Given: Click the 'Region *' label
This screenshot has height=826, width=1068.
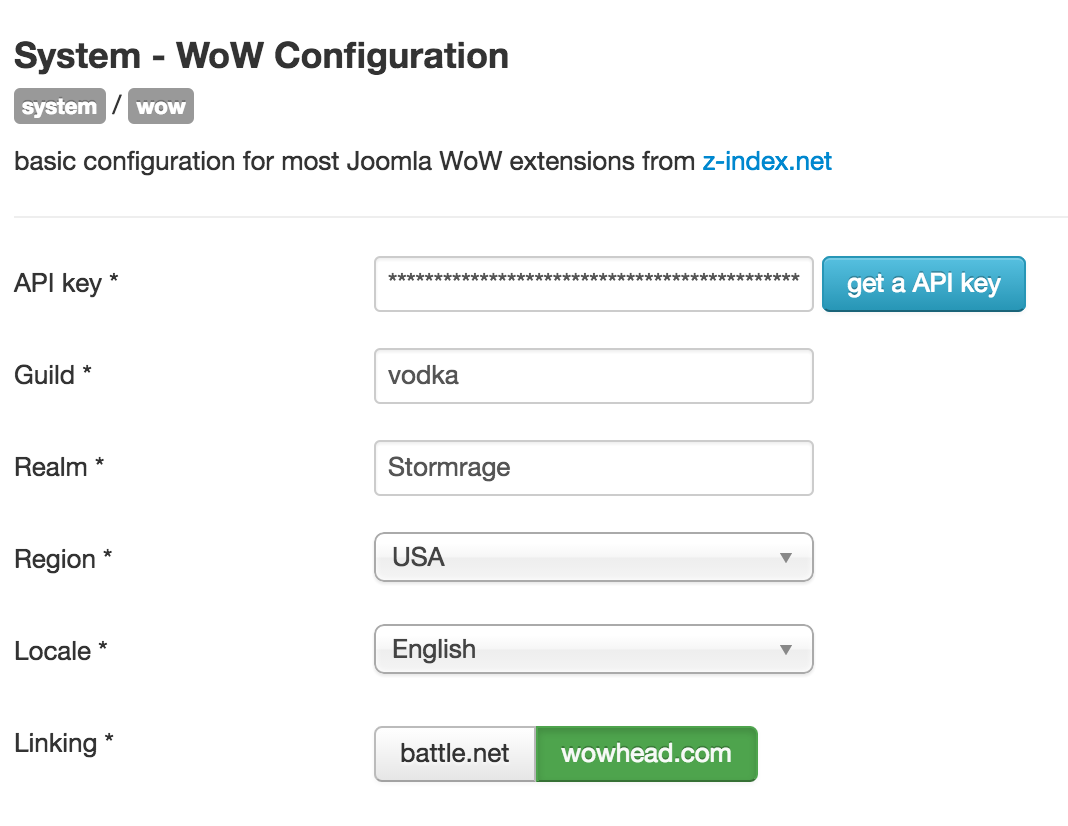Looking at the screenshot, I should (x=63, y=559).
